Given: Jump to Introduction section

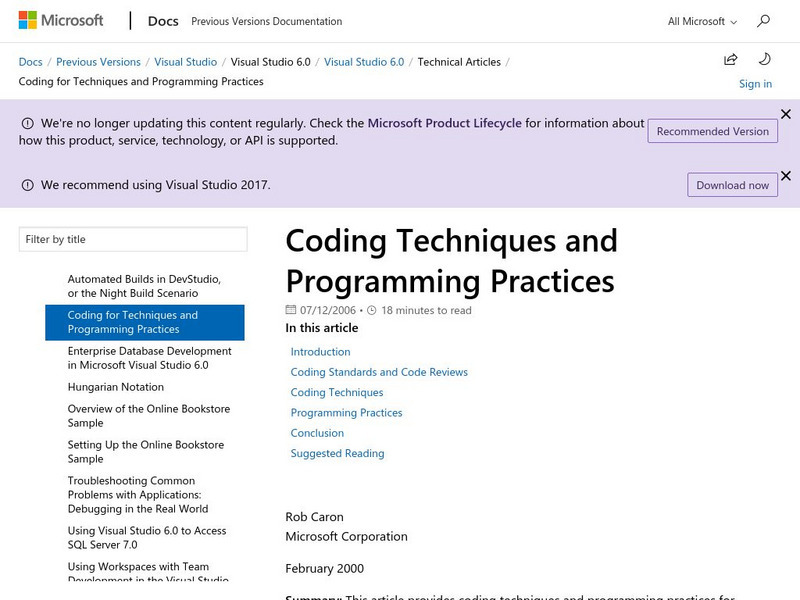Looking at the screenshot, I should 320,352.
